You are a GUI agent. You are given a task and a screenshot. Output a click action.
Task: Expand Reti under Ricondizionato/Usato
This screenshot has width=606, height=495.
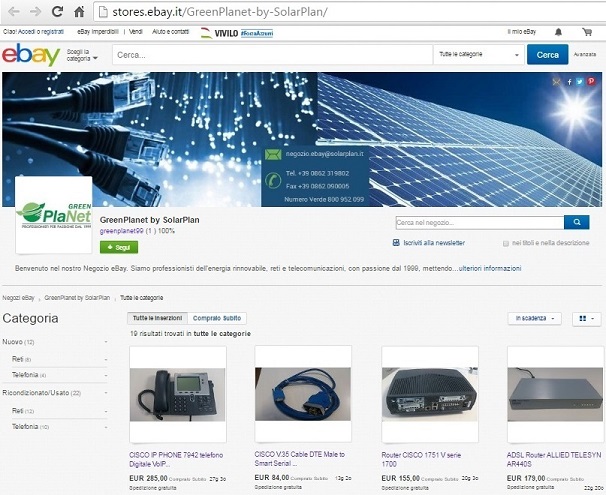(x=106, y=411)
